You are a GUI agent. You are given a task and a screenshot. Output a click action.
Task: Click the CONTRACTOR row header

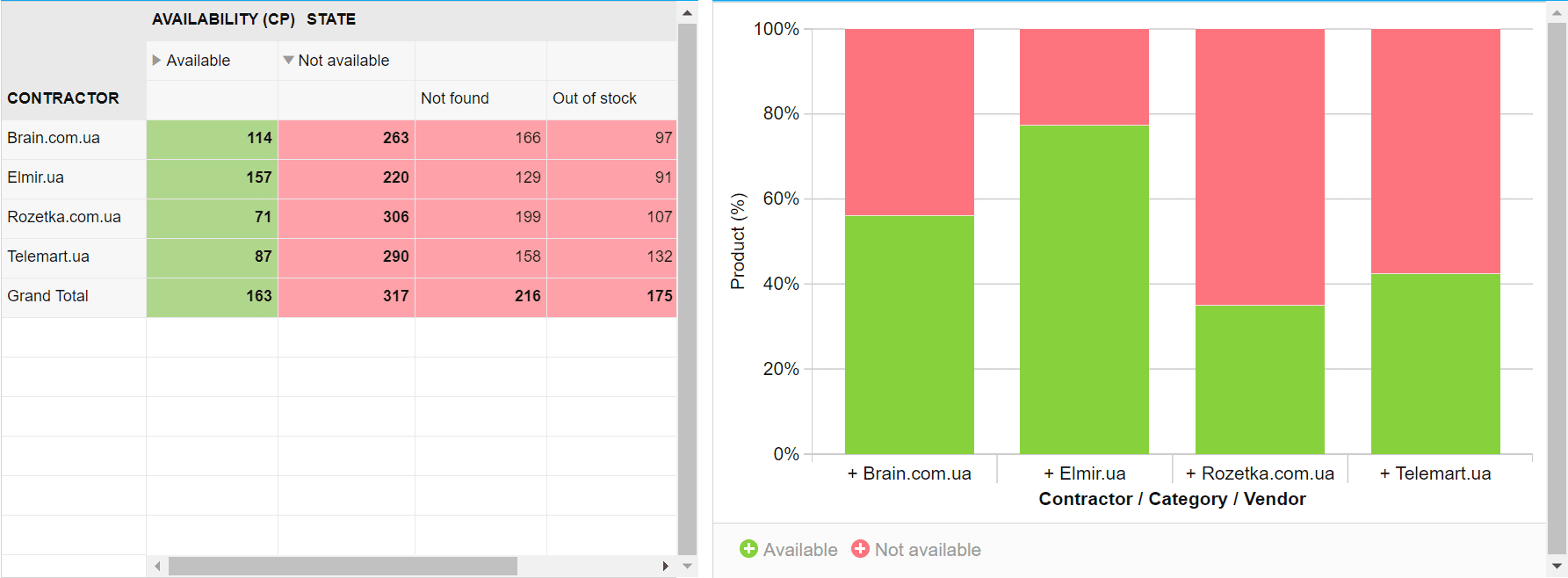click(x=63, y=98)
